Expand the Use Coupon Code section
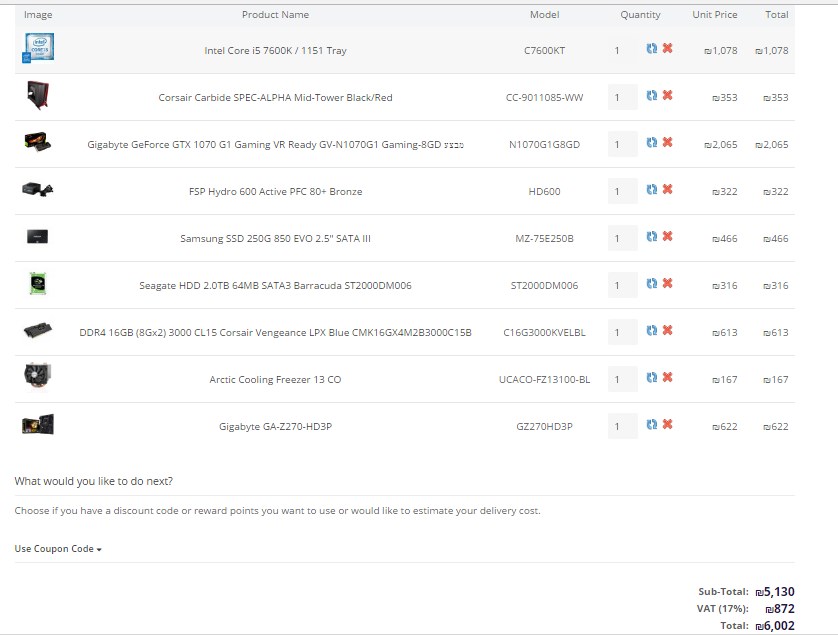Viewport: 838px width, 635px height. point(58,549)
